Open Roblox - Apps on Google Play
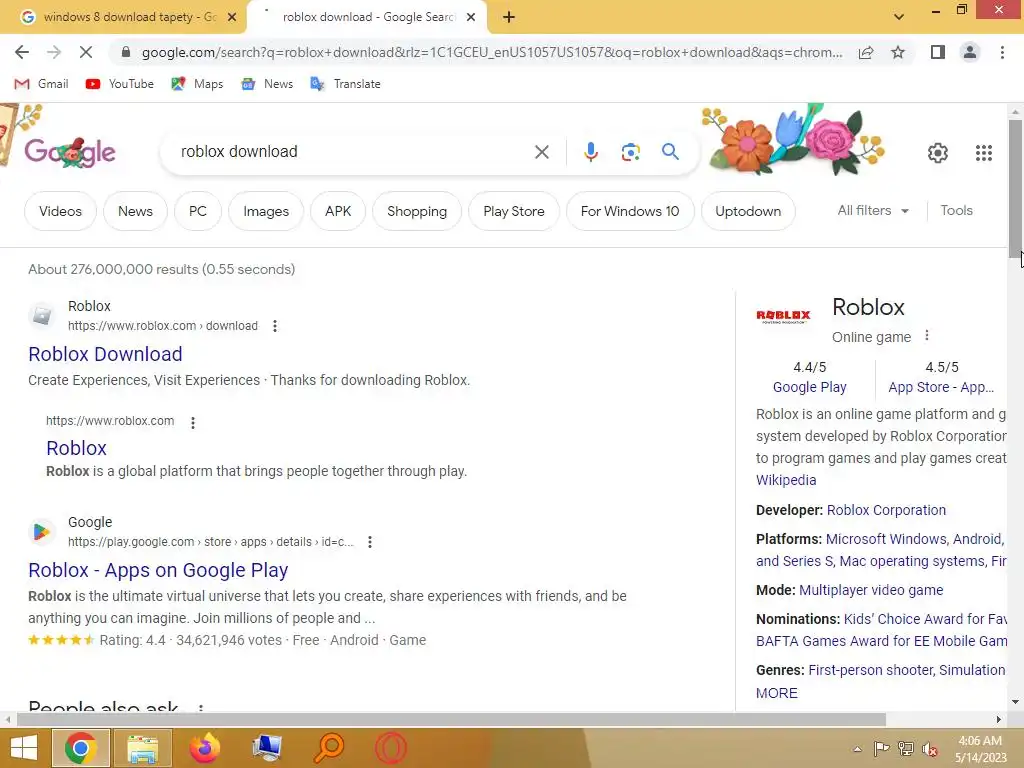1024x768 pixels. point(158,570)
